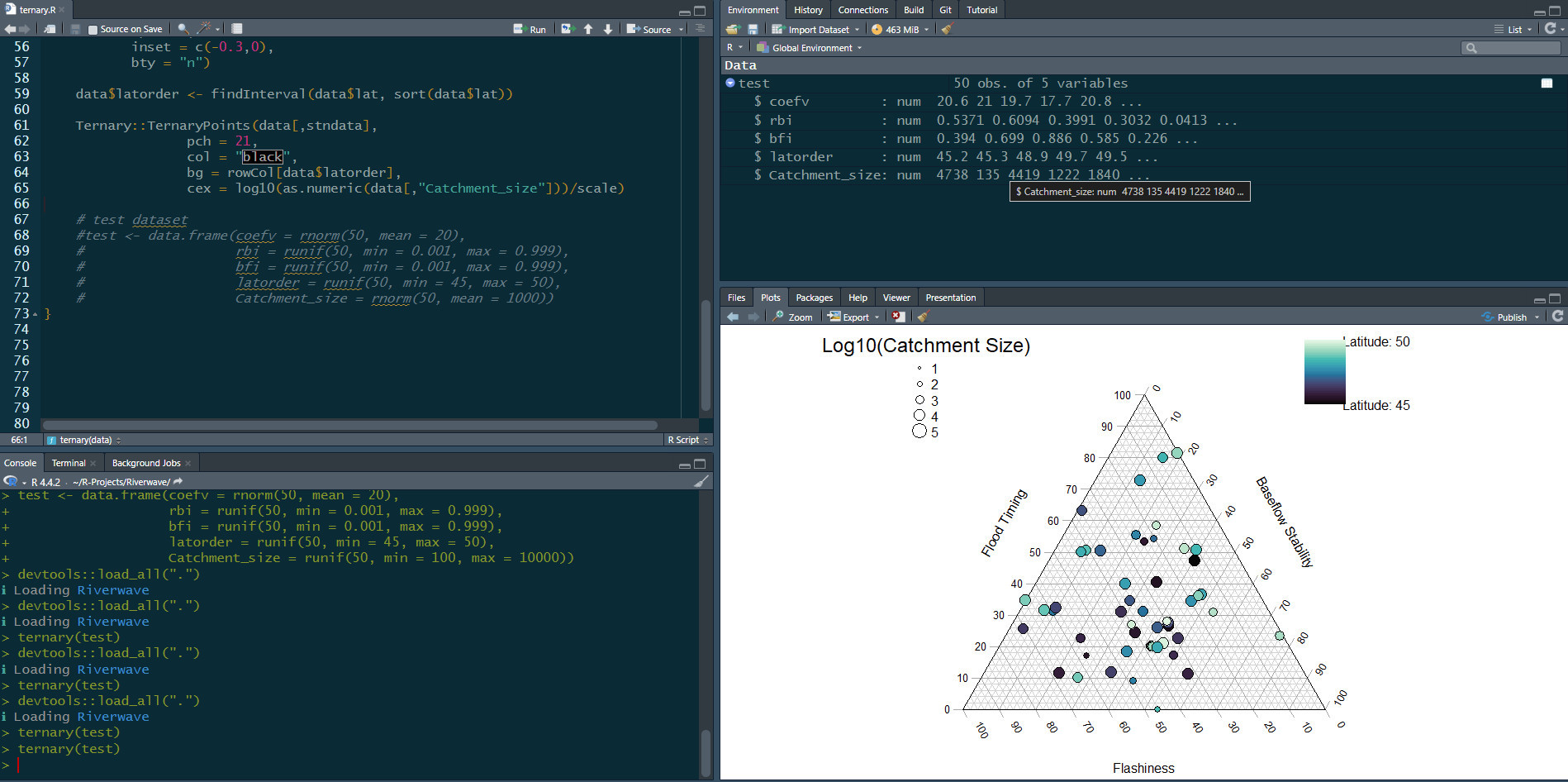Remove the current plot red X
Image resolution: width=1568 pixels, height=782 pixels.
point(899,317)
